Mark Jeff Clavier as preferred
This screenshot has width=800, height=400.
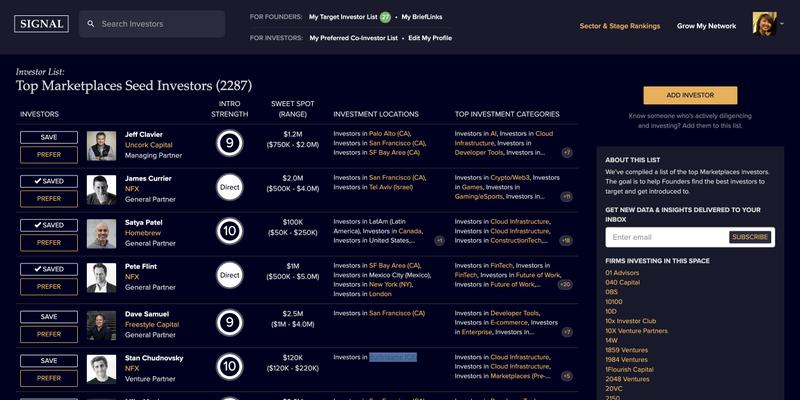click(x=49, y=155)
